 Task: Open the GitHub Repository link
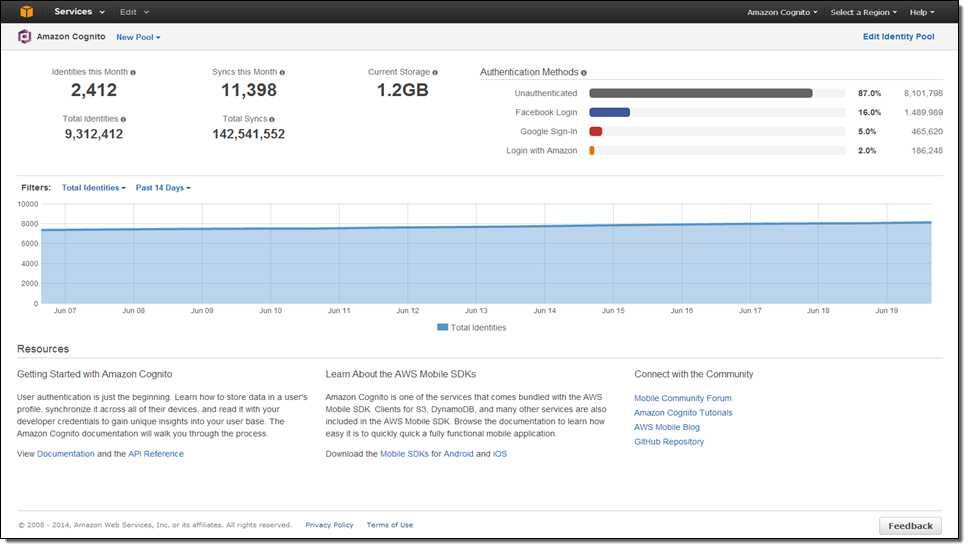click(x=669, y=442)
